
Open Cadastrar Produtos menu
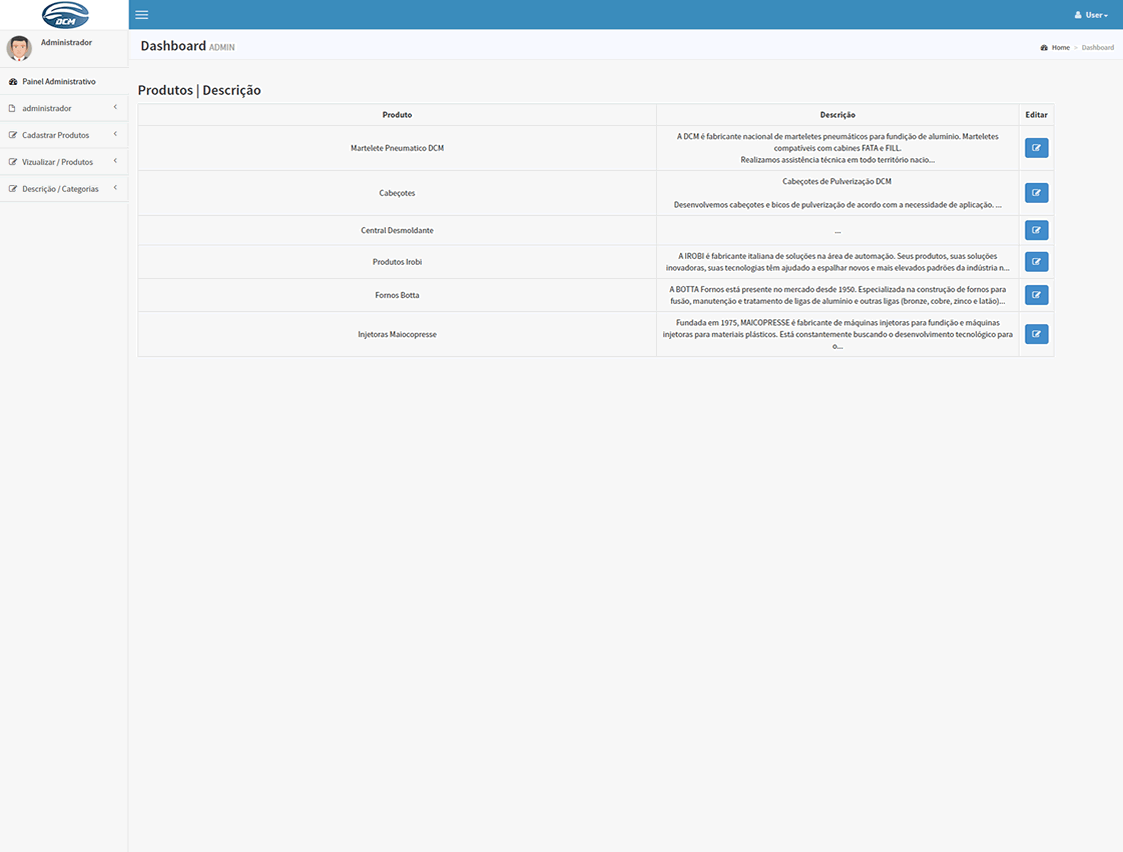pyautogui.click(x=64, y=135)
